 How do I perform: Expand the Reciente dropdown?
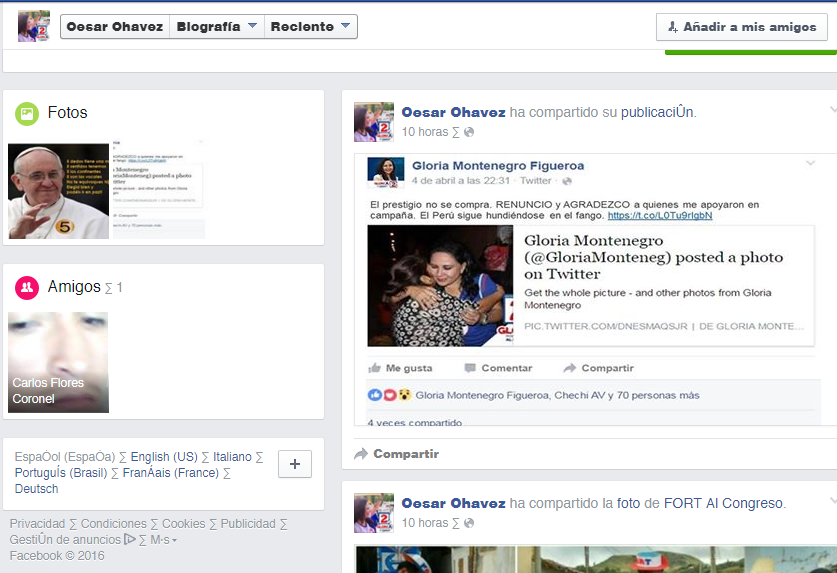[x=310, y=27]
